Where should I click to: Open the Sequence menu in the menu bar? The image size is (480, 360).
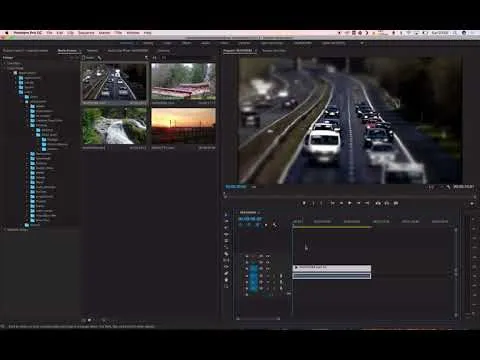(x=86, y=33)
